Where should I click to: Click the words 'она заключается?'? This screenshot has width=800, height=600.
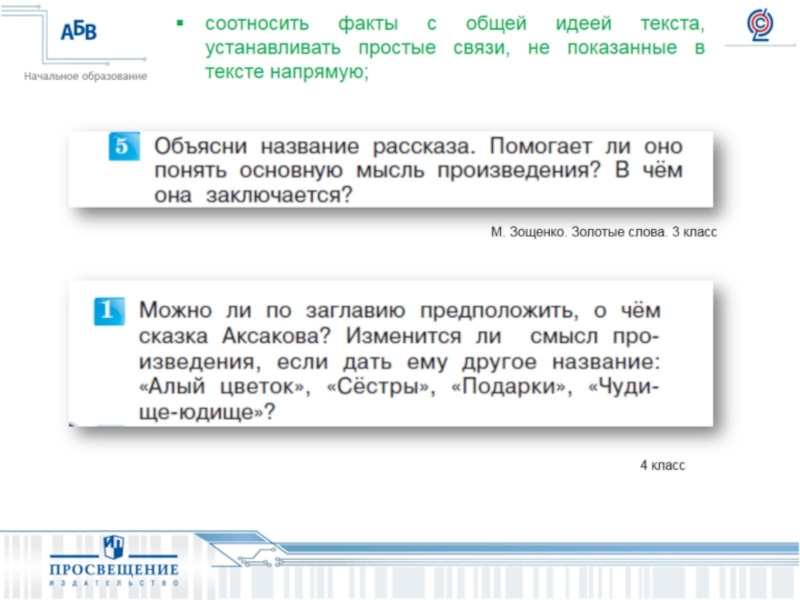coord(253,195)
